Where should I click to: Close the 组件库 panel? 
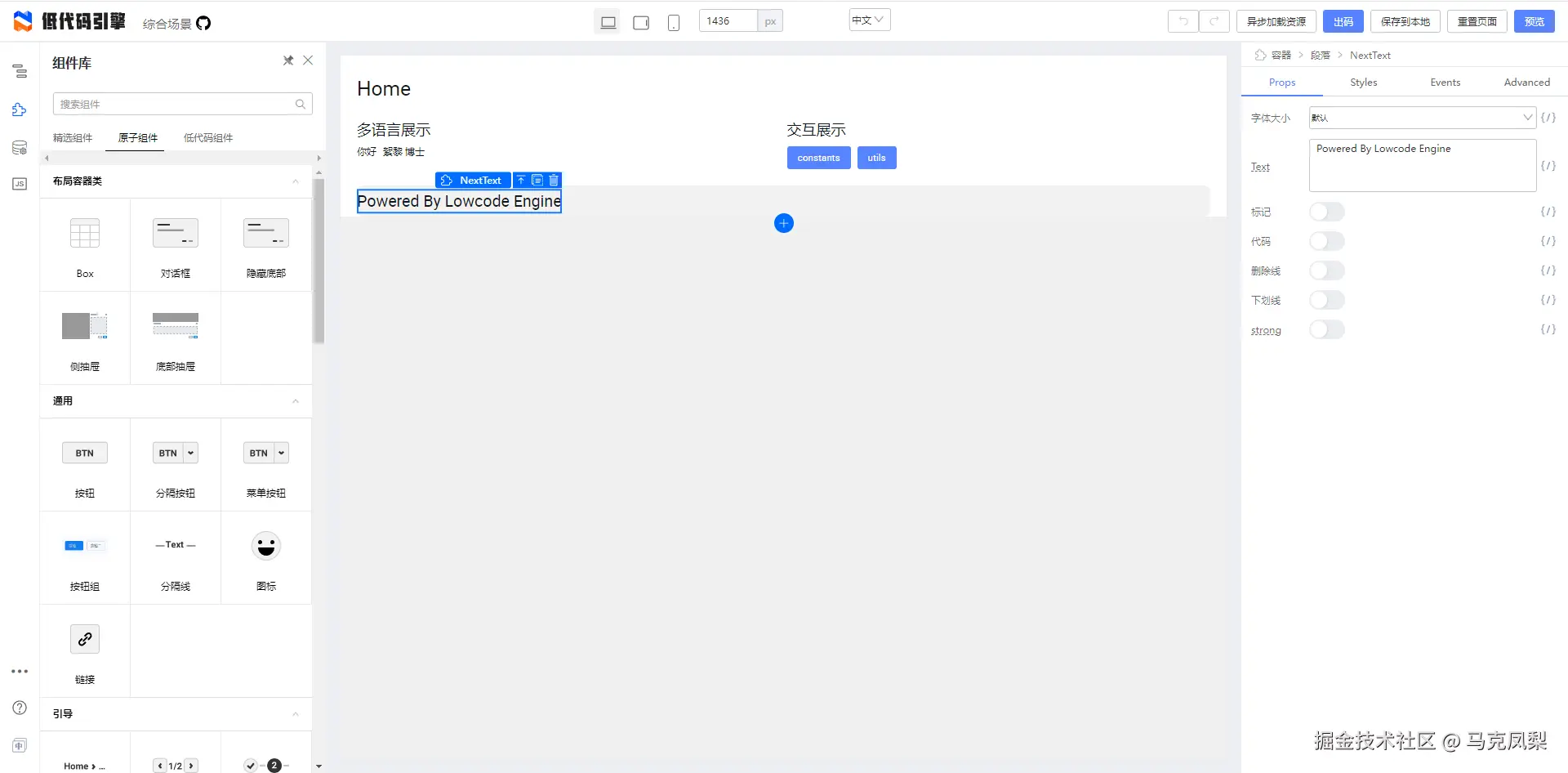click(308, 60)
